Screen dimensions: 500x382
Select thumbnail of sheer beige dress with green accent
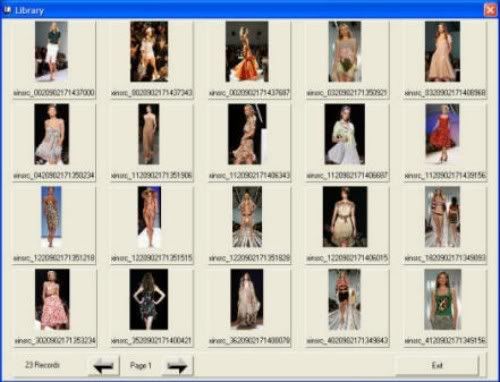coord(345,51)
